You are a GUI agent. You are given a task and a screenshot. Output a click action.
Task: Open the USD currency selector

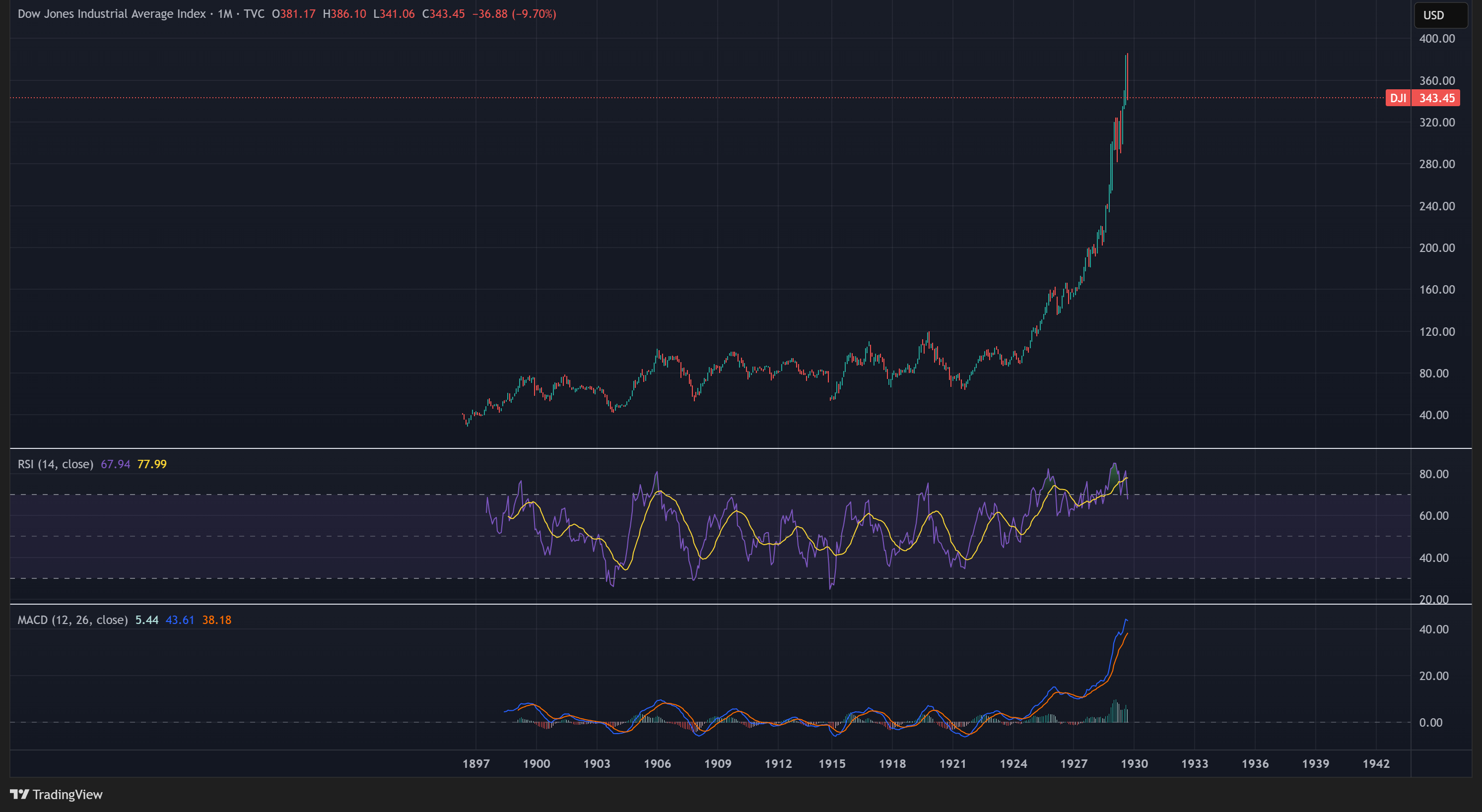(1441, 15)
